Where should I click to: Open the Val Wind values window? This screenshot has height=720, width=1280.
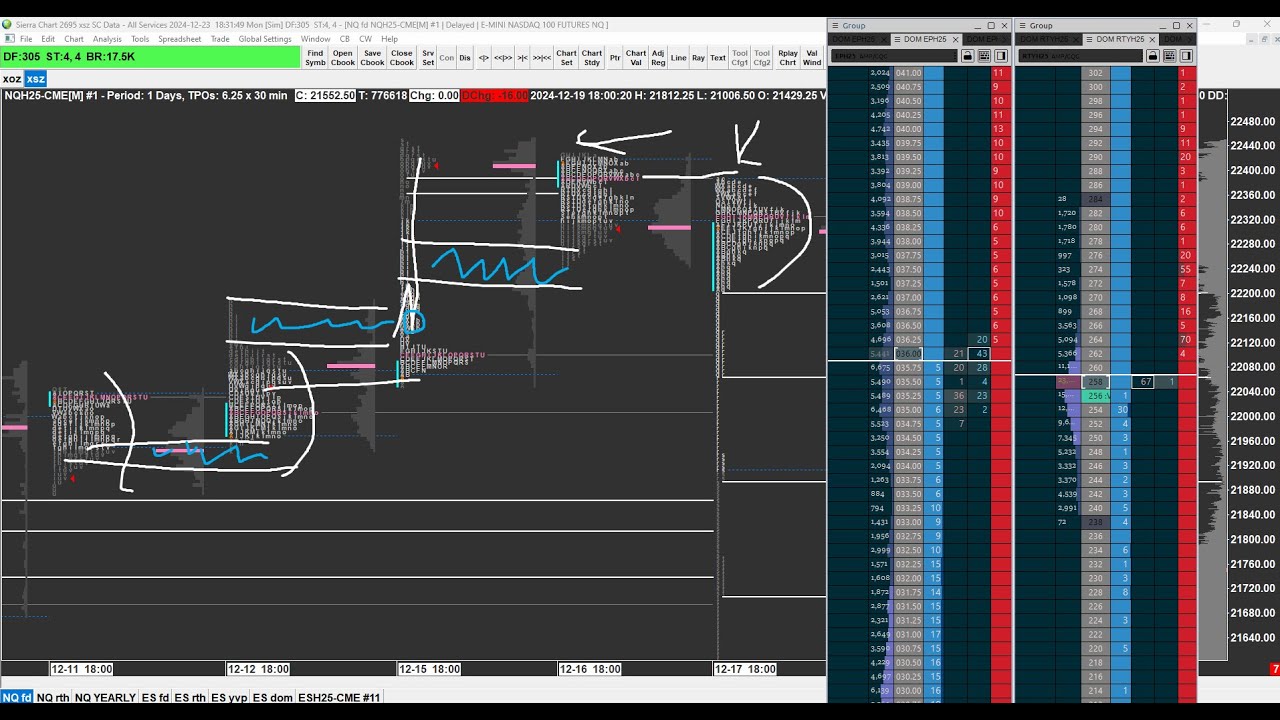(812, 58)
